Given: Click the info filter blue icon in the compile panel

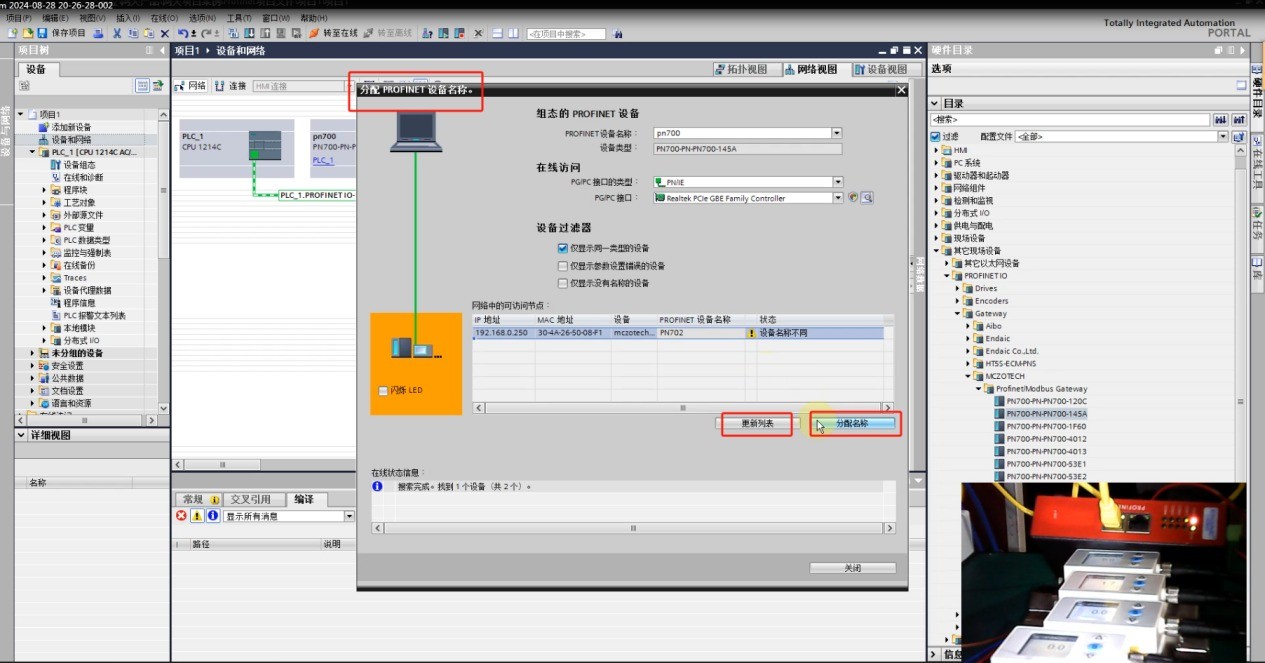Looking at the screenshot, I should [213, 516].
